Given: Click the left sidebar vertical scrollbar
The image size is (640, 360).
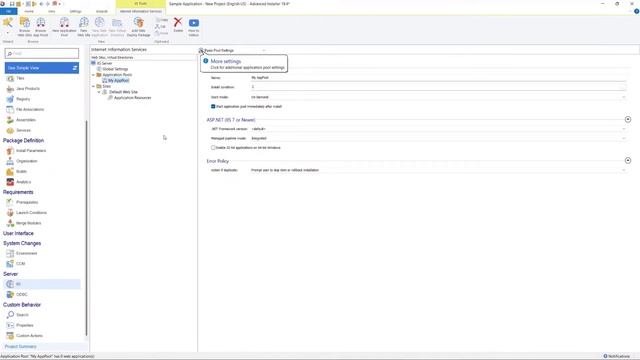Looking at the screenshot, I should pyautogui.click(x=86, y=229).
